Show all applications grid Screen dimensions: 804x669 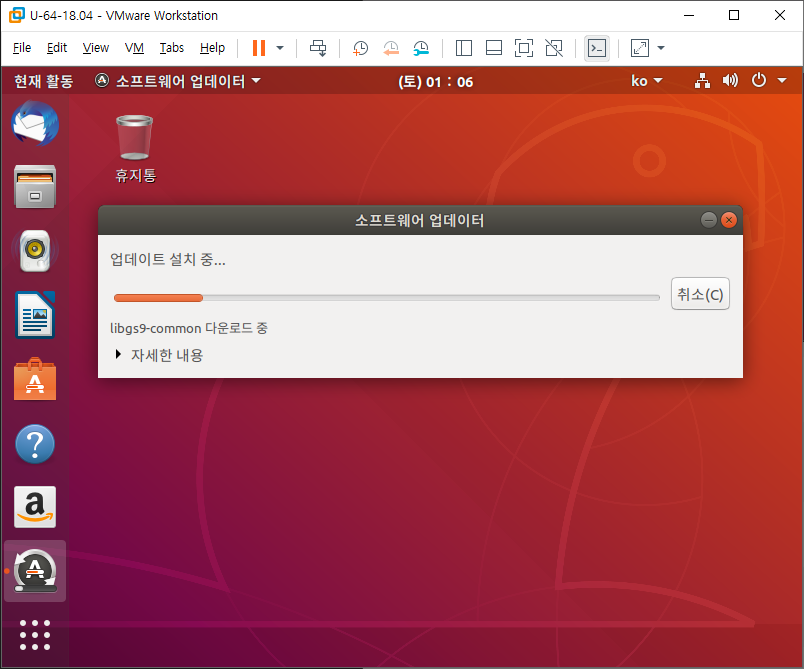(35, 635)
